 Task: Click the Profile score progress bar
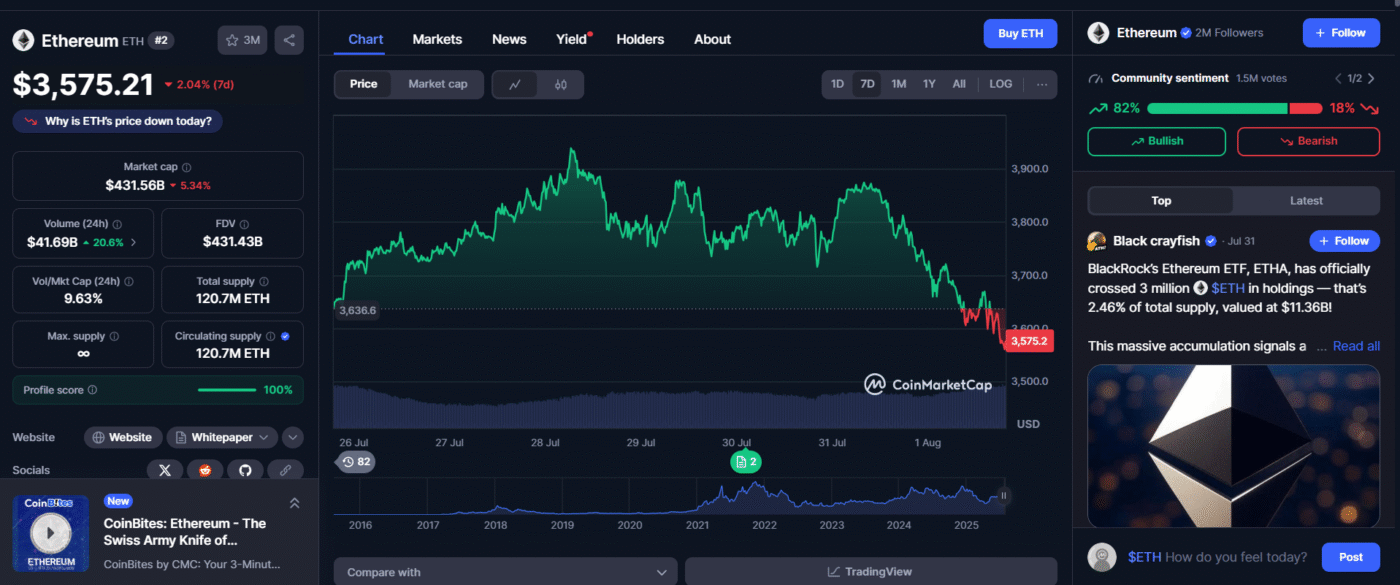[x=227, y=390]
